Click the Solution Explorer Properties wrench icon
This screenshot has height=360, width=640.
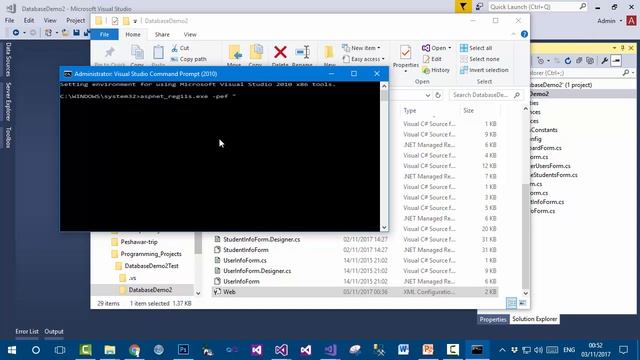tap(604, 61)
